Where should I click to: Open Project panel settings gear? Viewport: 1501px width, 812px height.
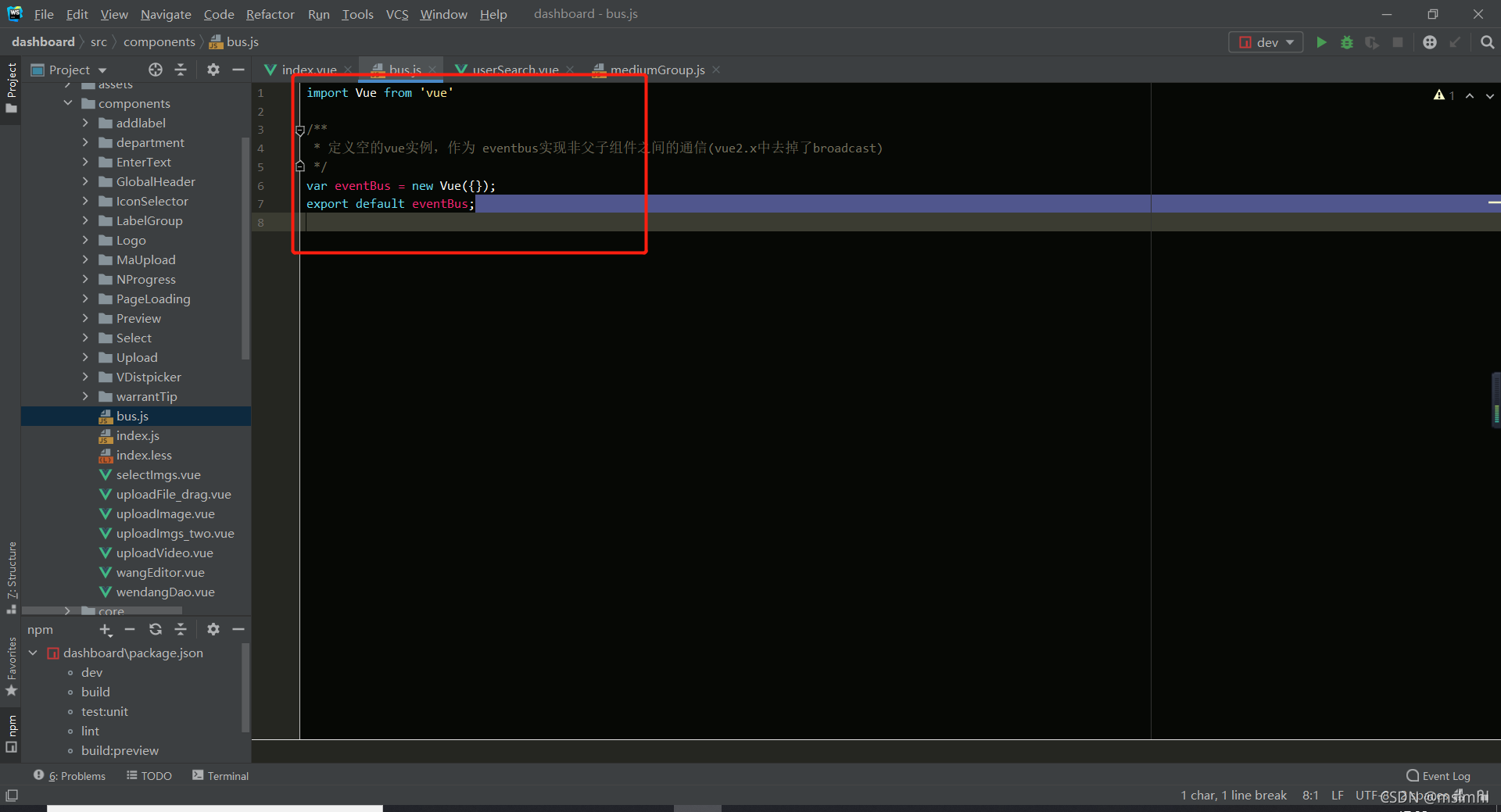tap(213, 70)
